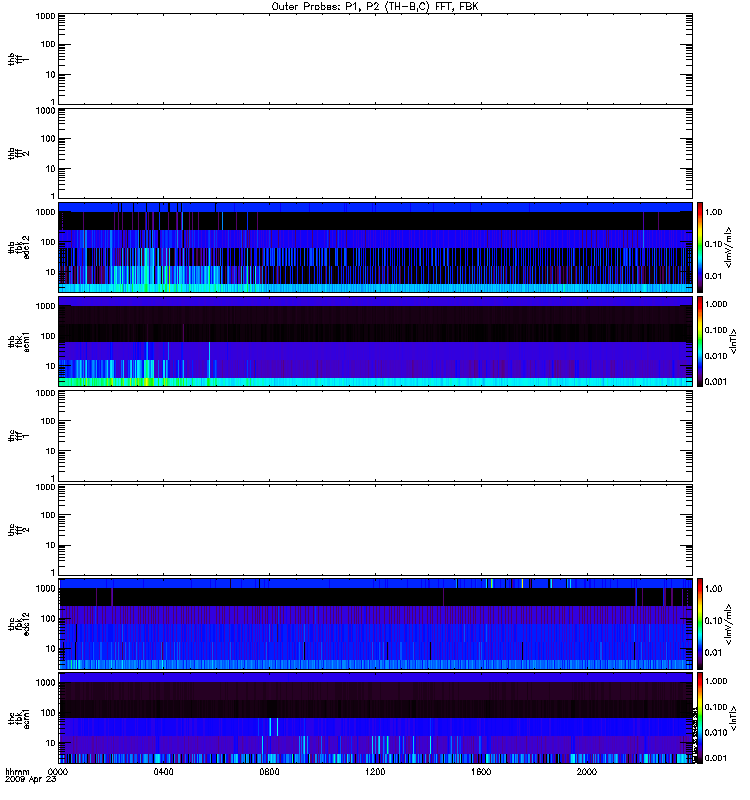Click the y-axis label of the second thc FFT panel
The image size is (750, 800).
tap(19, 530)
